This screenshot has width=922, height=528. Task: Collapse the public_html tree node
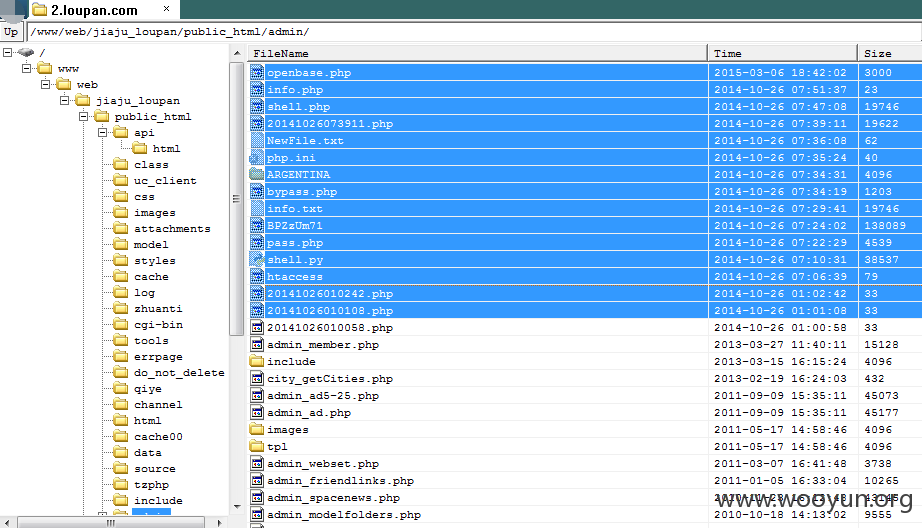[x=83, y=116]
